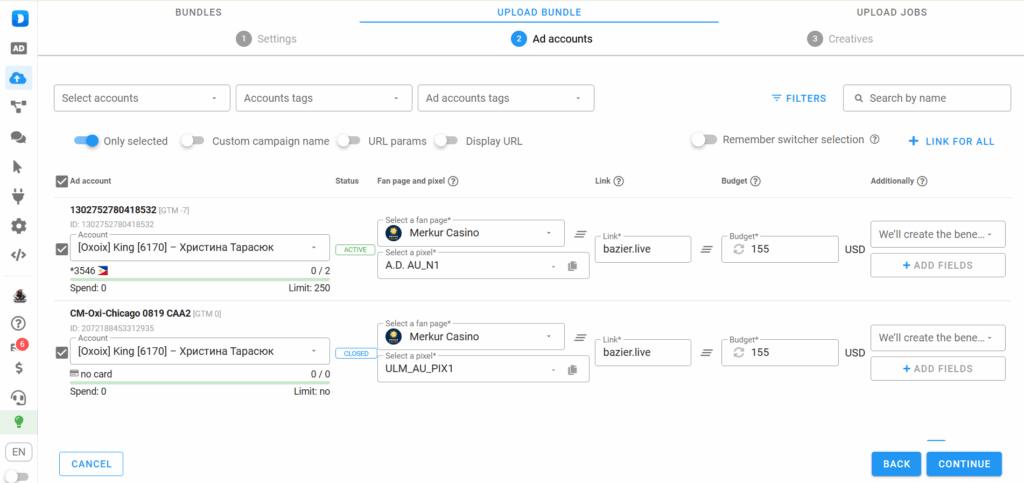The width and height of the screenshot is (1024, 483).
Task: Open the Accounts tags dropdown
Action: pyautogui.click(x=324, y=98)
